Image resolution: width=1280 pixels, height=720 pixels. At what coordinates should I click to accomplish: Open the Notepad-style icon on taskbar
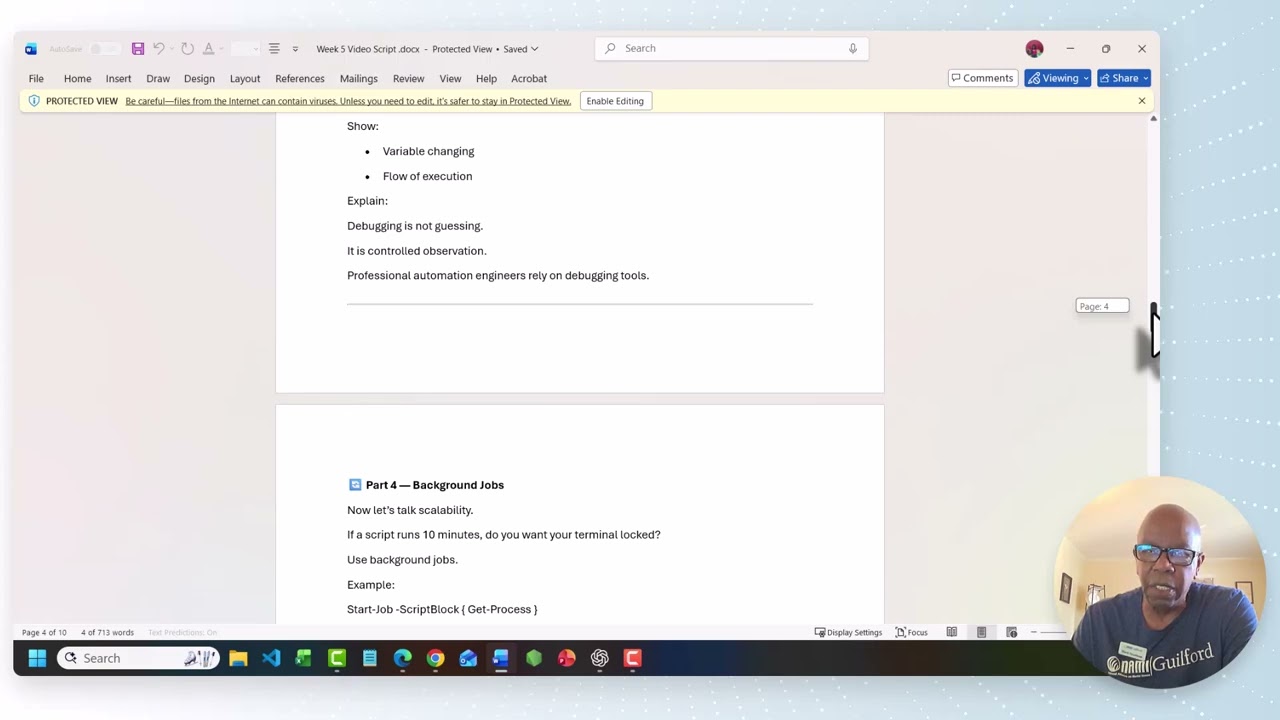point(370,658)
